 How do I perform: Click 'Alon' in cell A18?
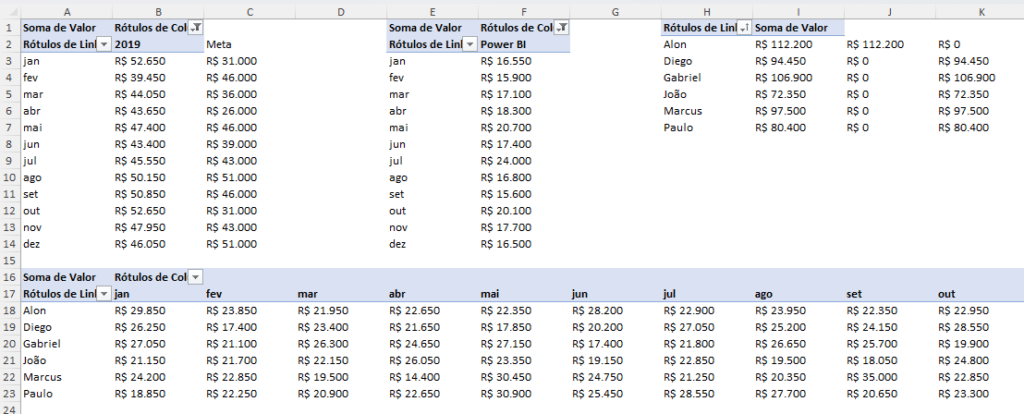[35, 310]
